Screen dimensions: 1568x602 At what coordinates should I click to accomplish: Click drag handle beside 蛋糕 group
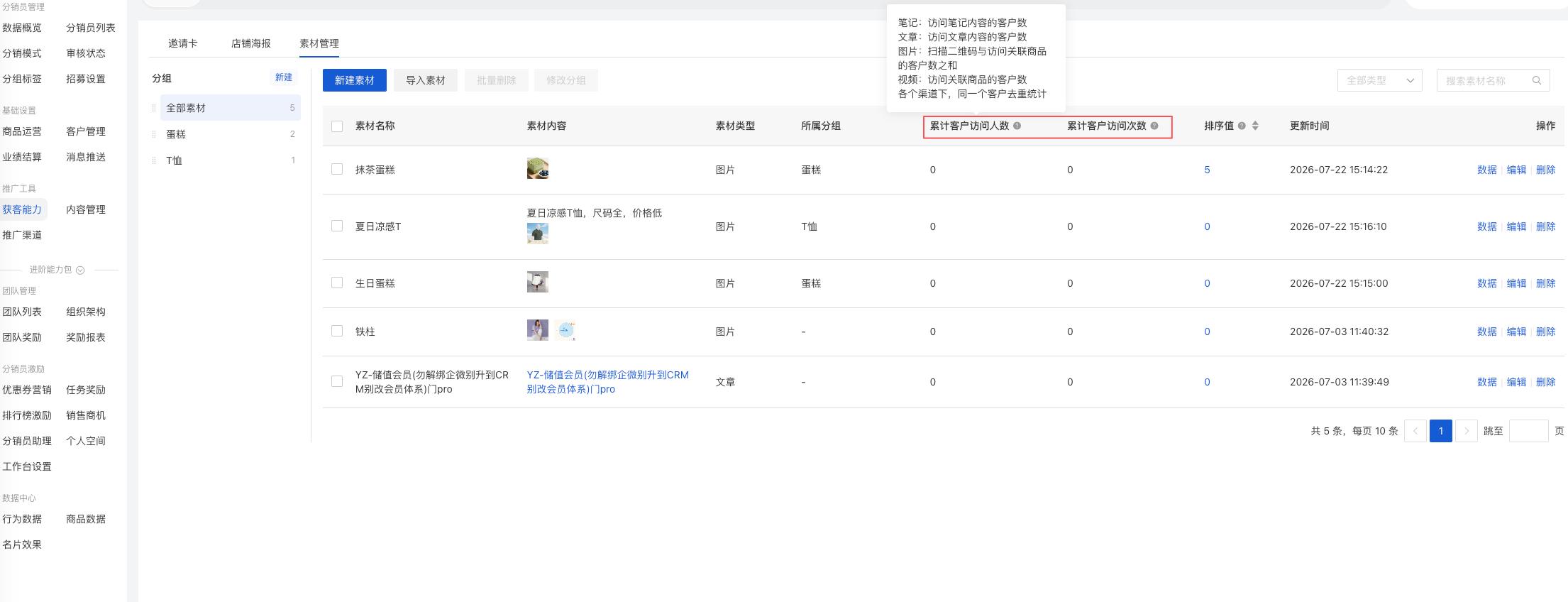pos(154,134)
